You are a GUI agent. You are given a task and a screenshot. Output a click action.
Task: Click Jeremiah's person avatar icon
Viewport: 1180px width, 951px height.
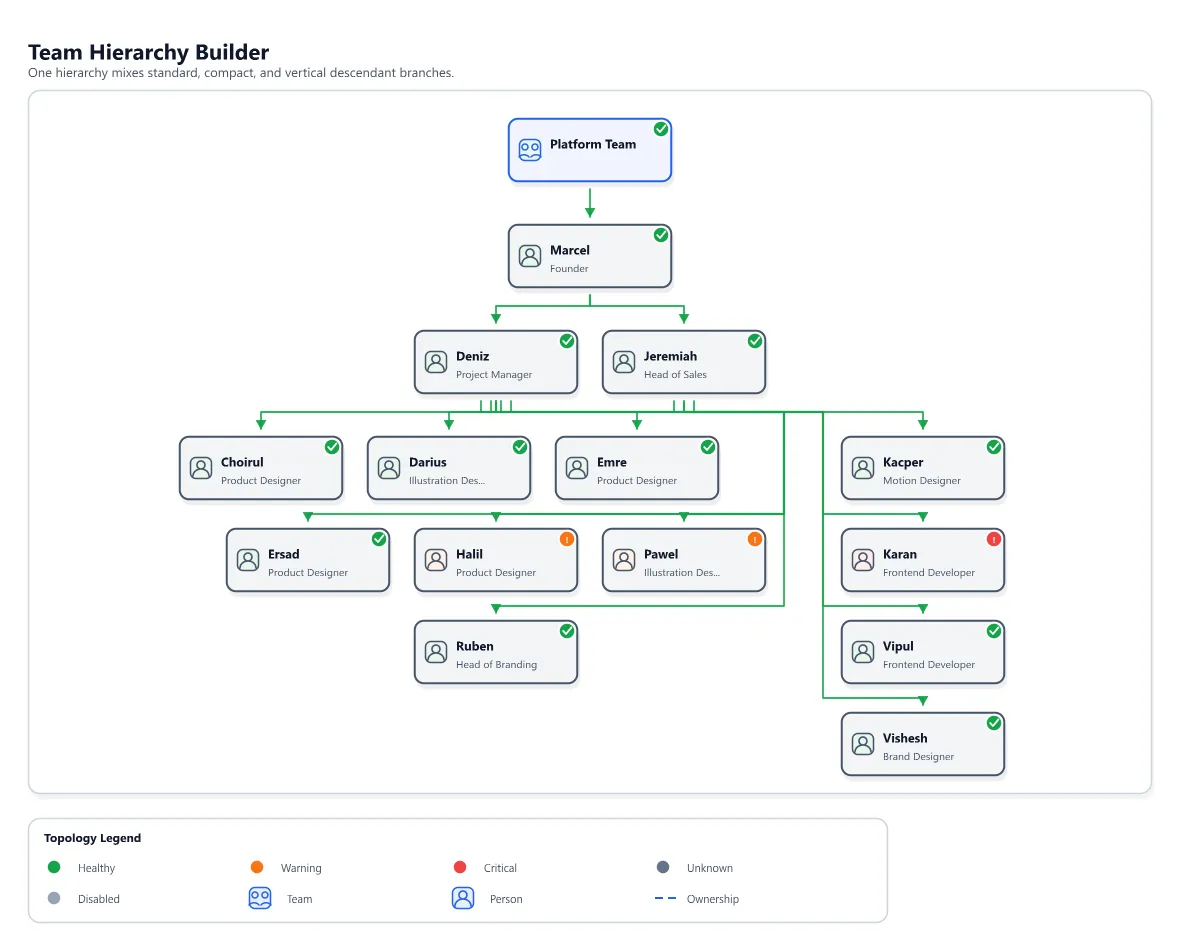[624, 362]
